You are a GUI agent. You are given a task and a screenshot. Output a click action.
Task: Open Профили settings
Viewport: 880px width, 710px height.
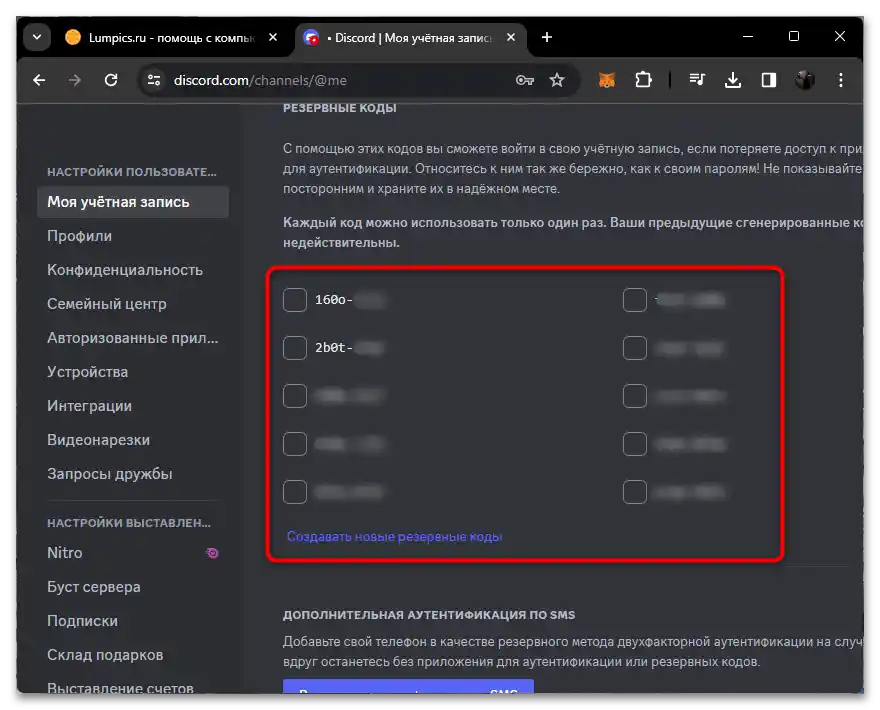point(133,236)
